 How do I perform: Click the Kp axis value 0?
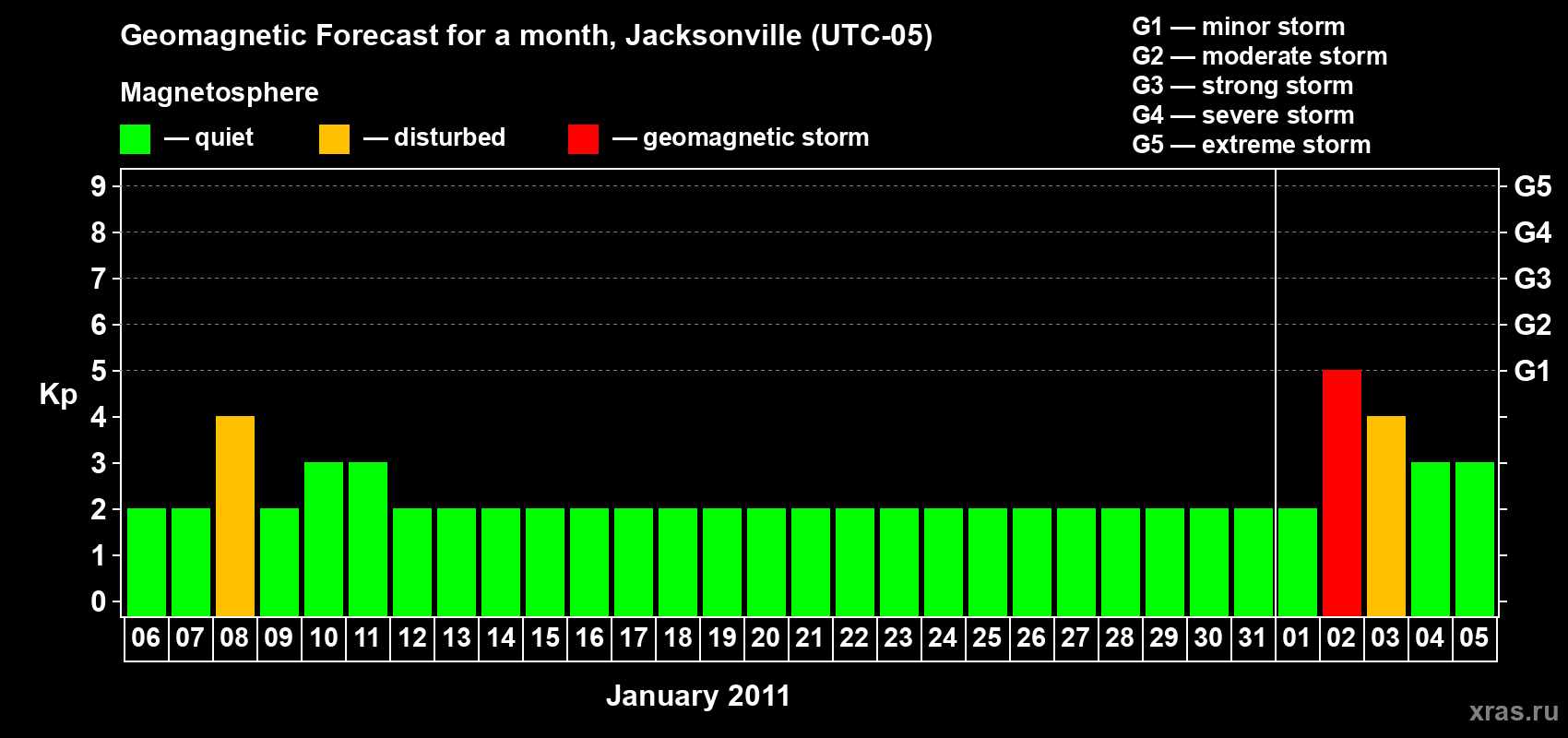(99, 601)
